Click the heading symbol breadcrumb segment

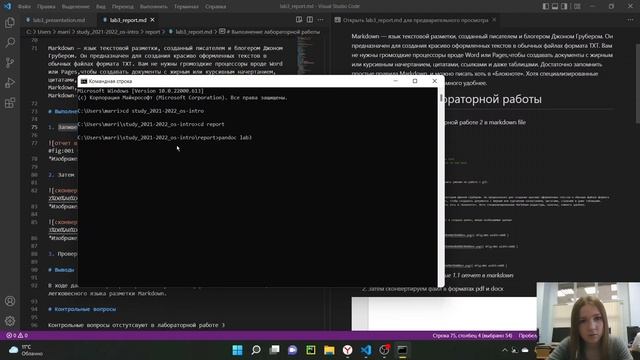(x=270, y=32)
